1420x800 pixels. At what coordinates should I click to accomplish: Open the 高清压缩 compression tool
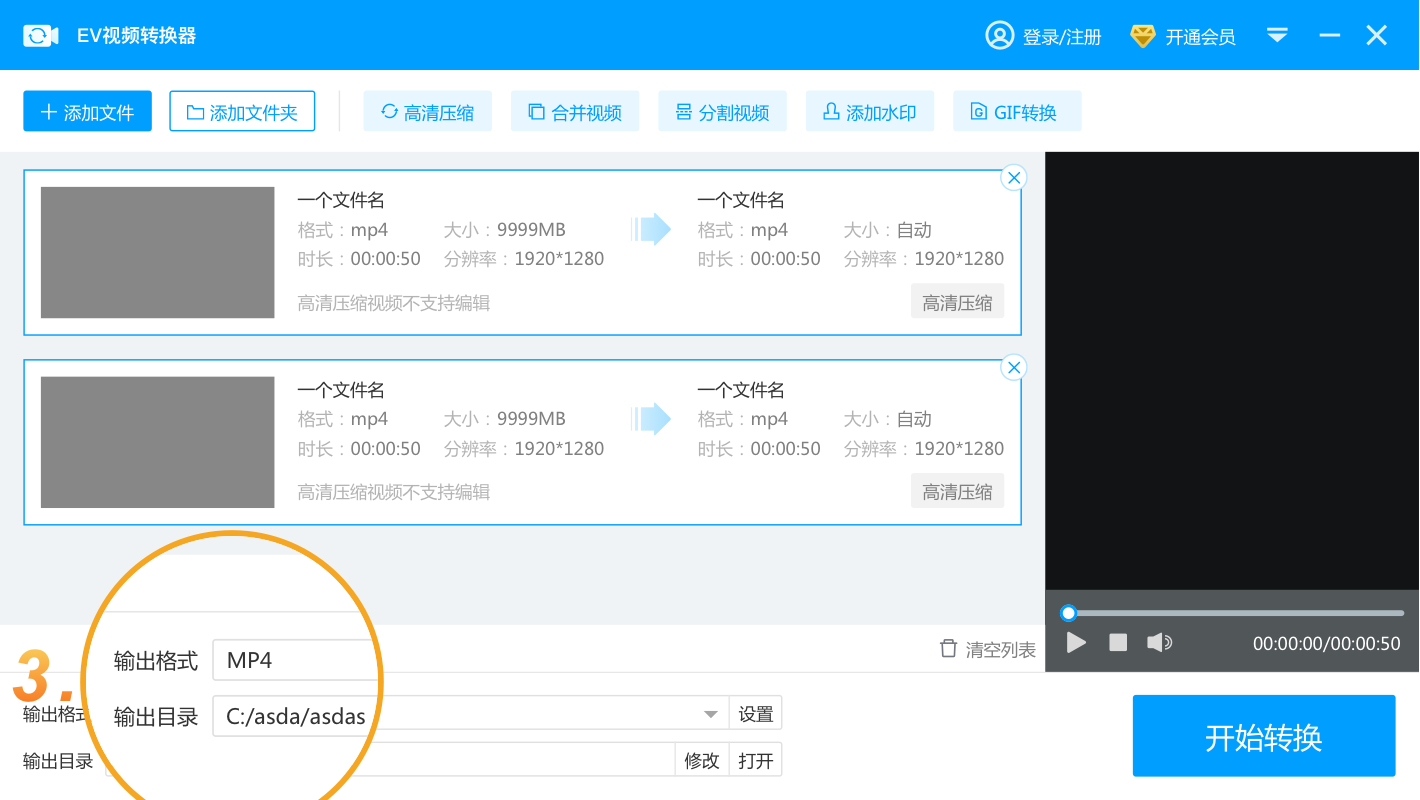427,112
